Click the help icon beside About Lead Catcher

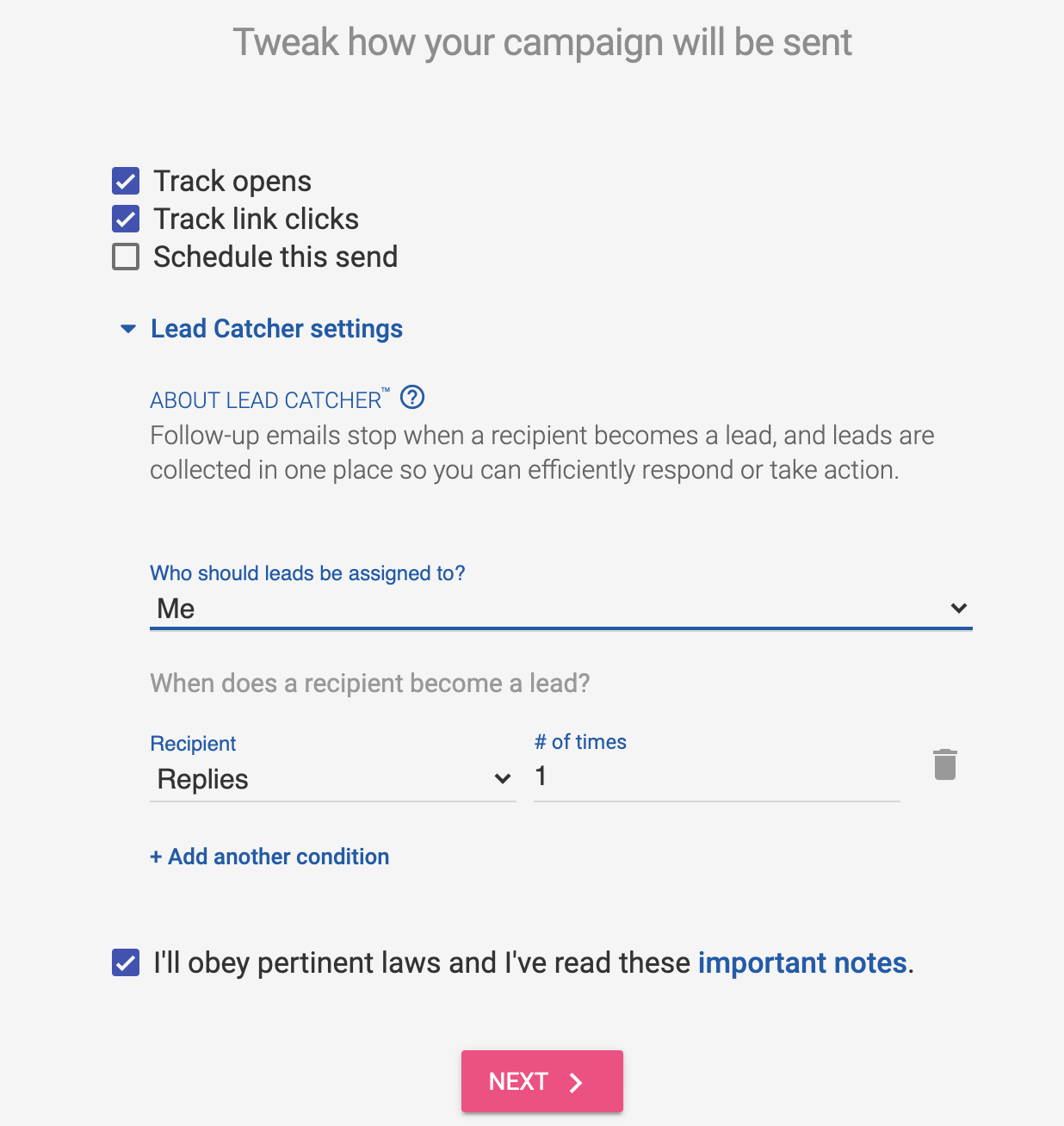coord(413,398)
